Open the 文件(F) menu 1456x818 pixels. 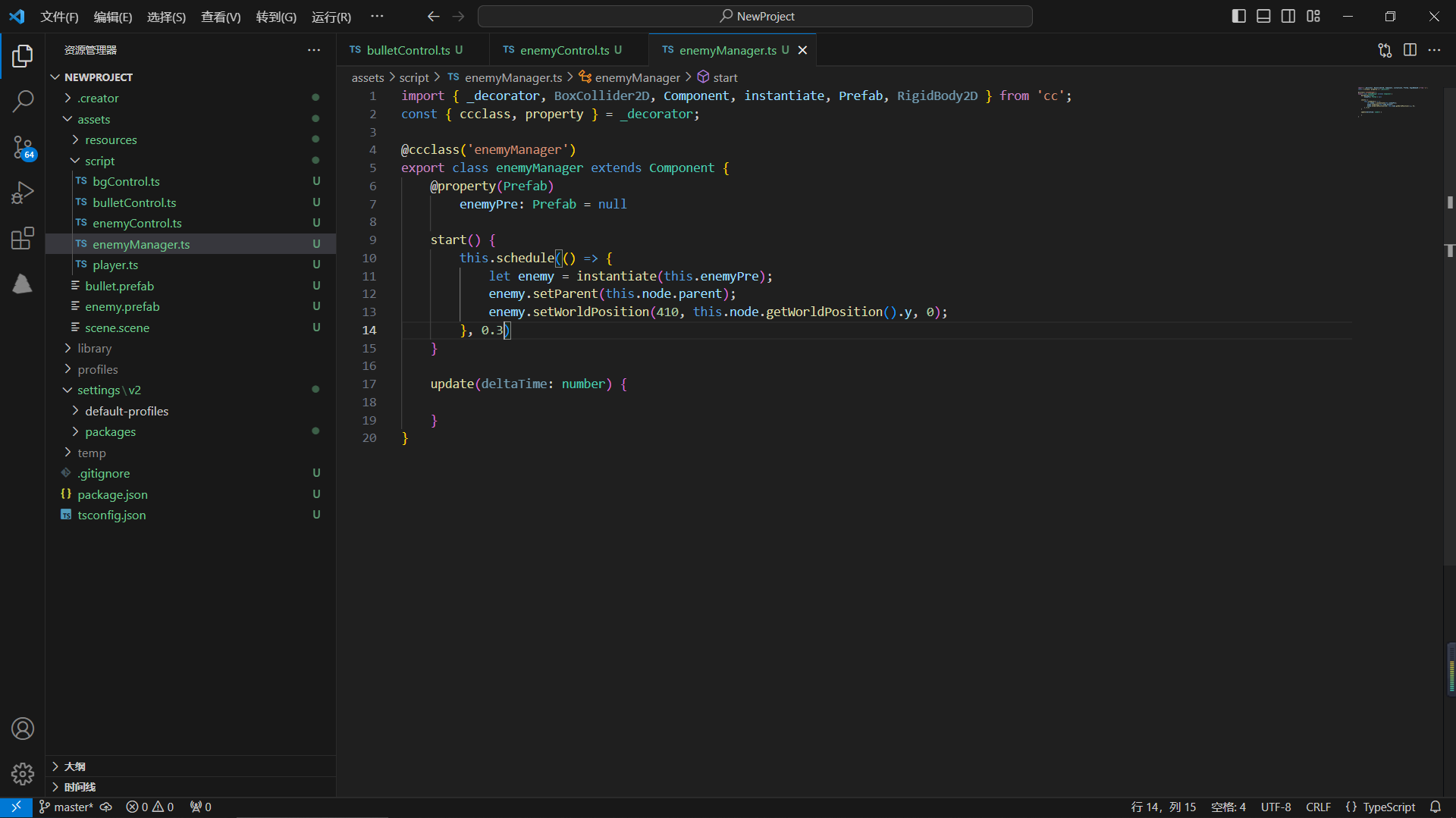(59, 17)
